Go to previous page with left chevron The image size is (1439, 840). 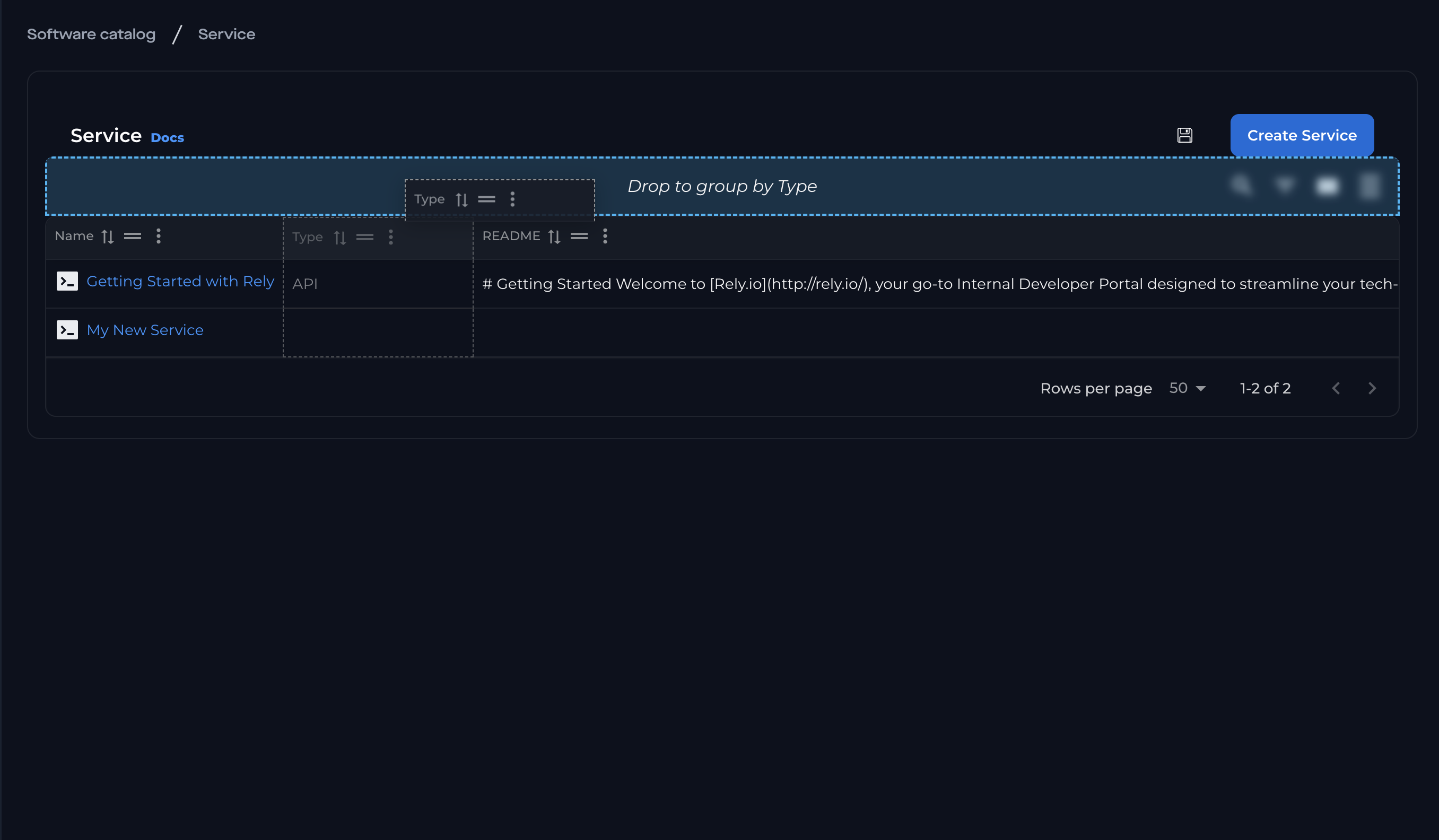coord(1336,388)
